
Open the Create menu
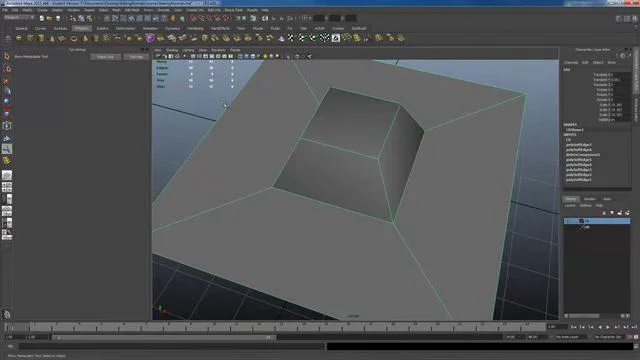pos(42,10)
